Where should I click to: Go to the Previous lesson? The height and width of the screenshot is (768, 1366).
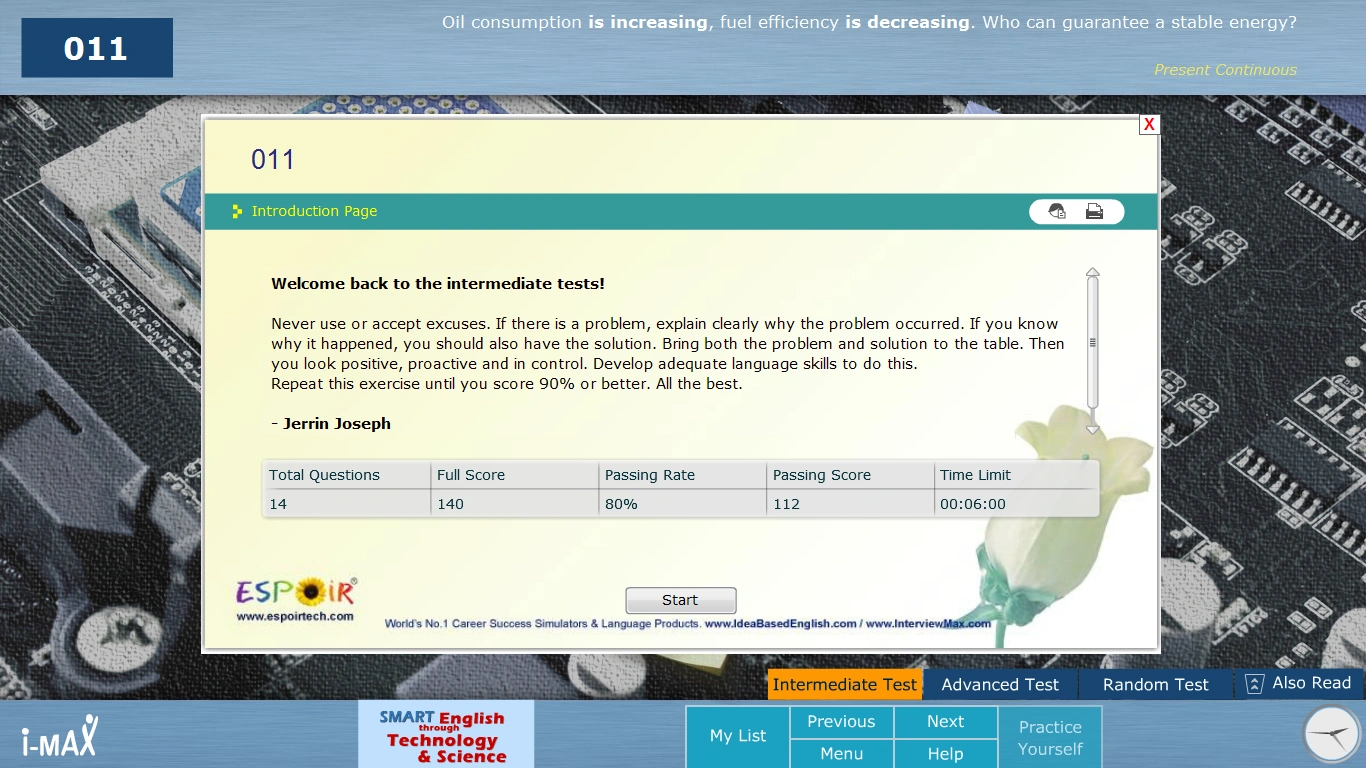tap(841, 722)
